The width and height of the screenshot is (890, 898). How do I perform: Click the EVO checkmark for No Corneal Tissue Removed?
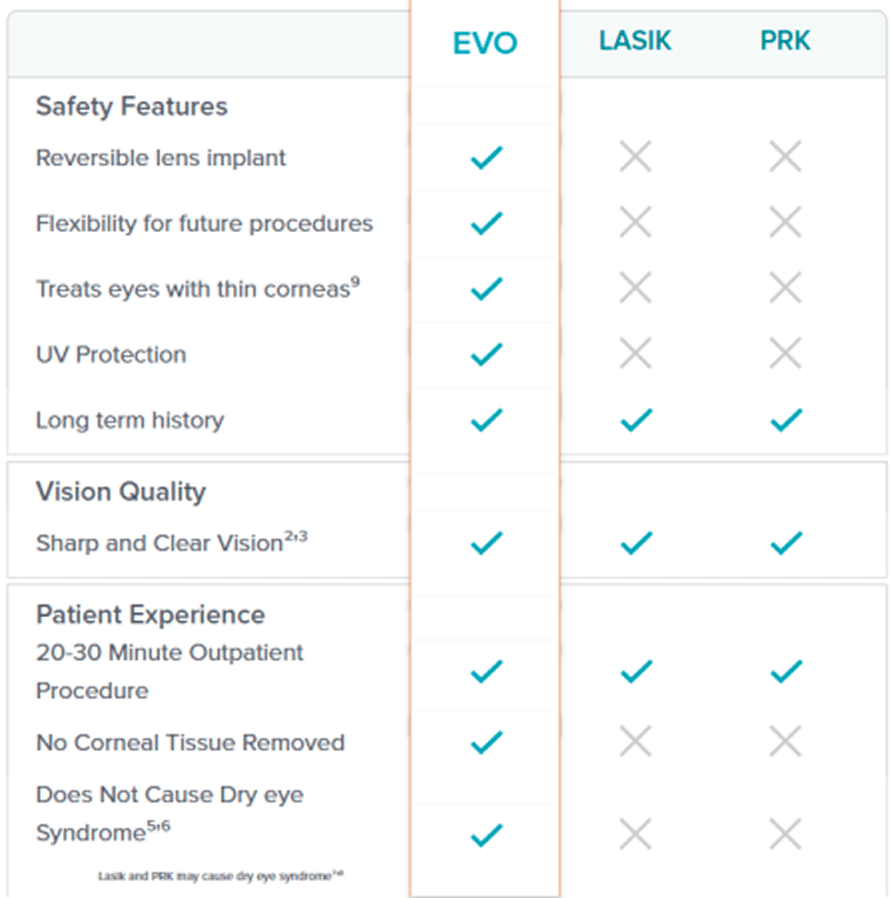coord(486,742)
